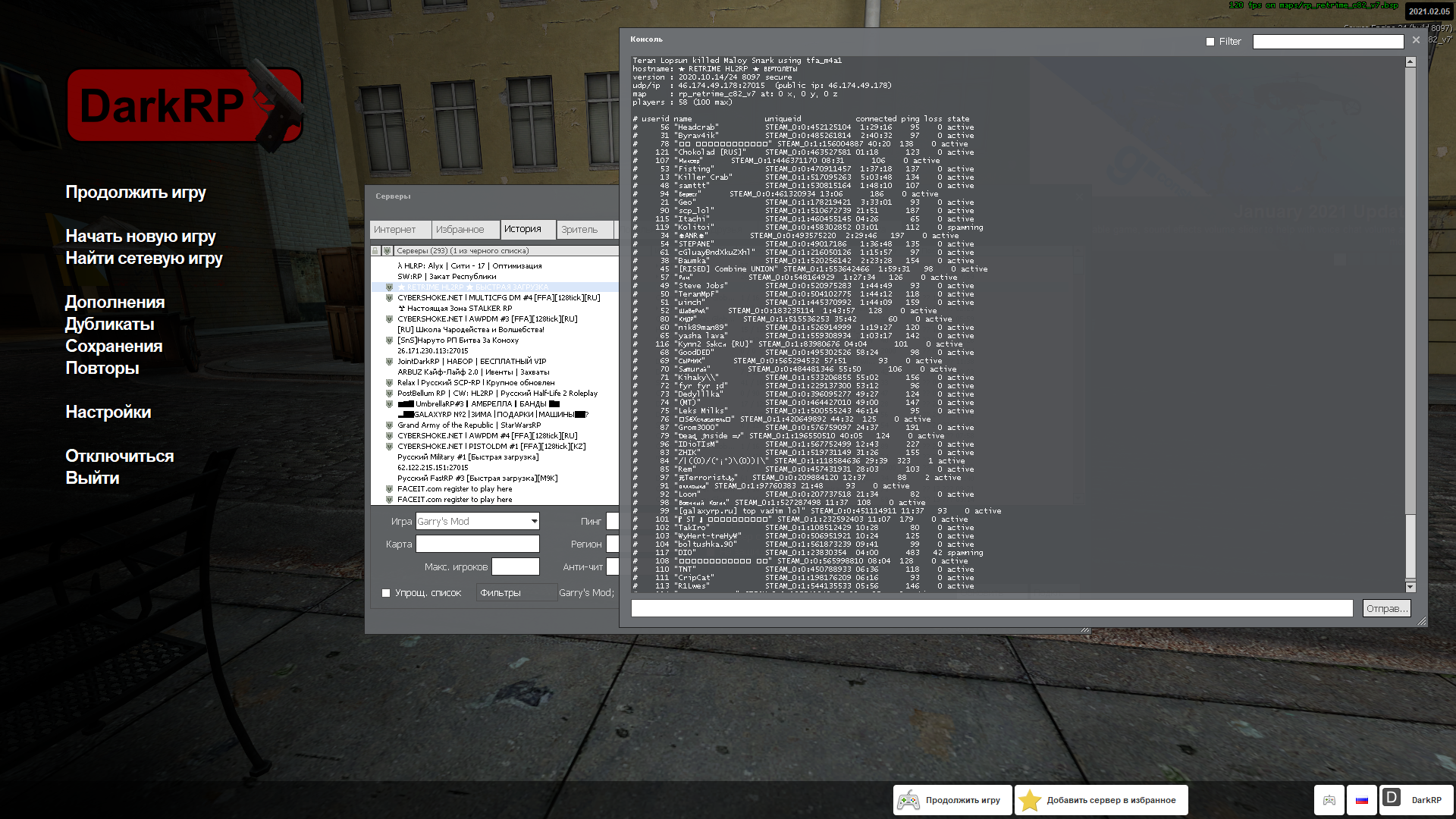Image resolution: width=1456 pixels, height=819 pixels.
Task: Click the gamepad icon on Продолжить игру button
Action: pos(908,800)
